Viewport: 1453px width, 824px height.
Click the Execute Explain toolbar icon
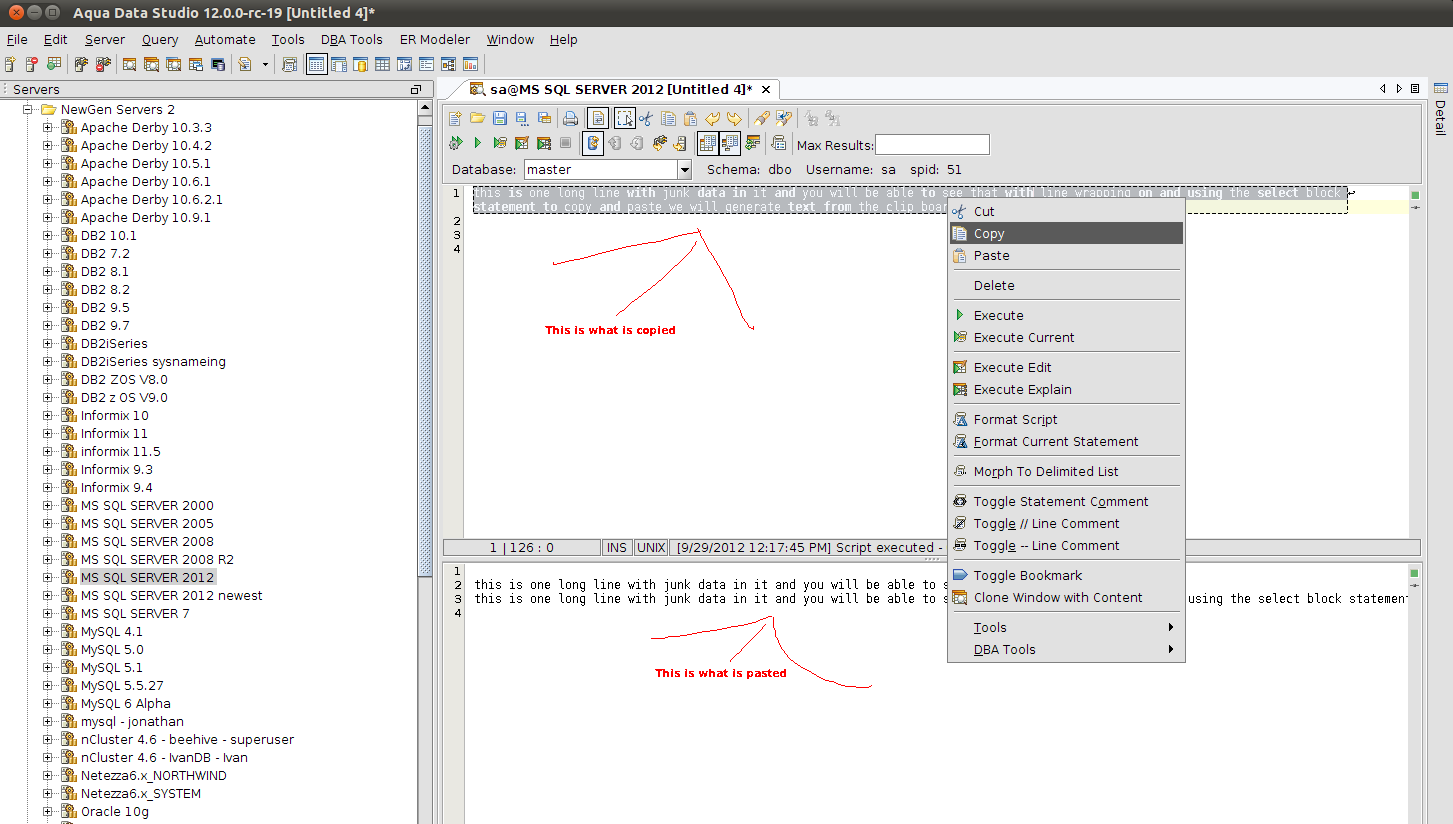pos(544,144)
